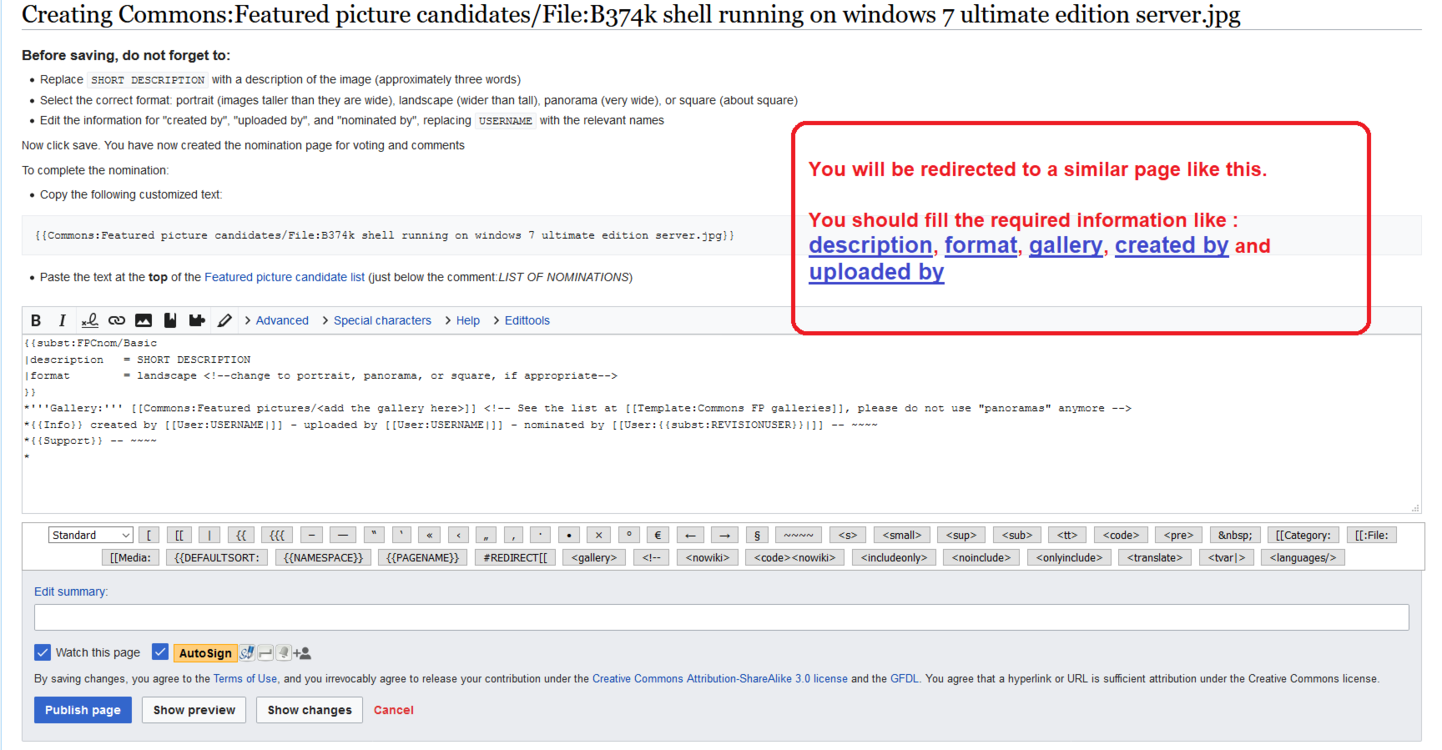The image size is (1442, 750).
Task: Click the reference bookmark icon
Action: [x=170, y=320]
